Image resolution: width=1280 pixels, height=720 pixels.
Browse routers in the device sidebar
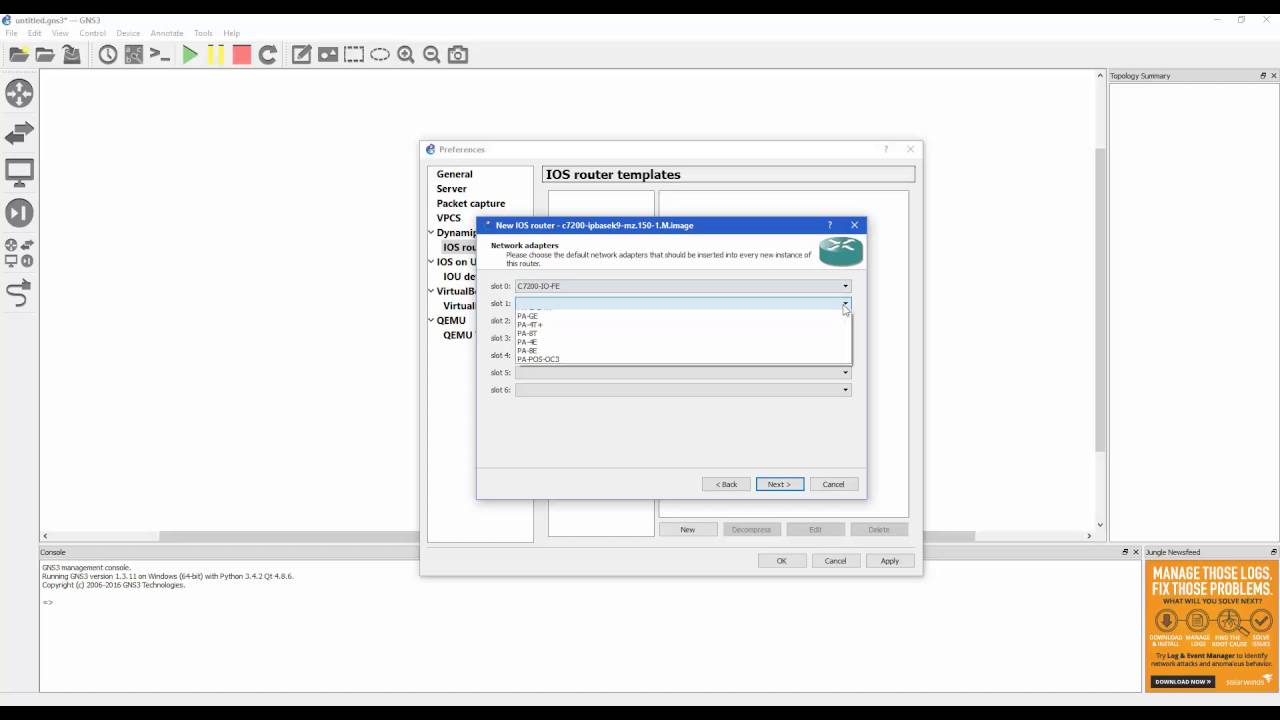coord(19,93)
